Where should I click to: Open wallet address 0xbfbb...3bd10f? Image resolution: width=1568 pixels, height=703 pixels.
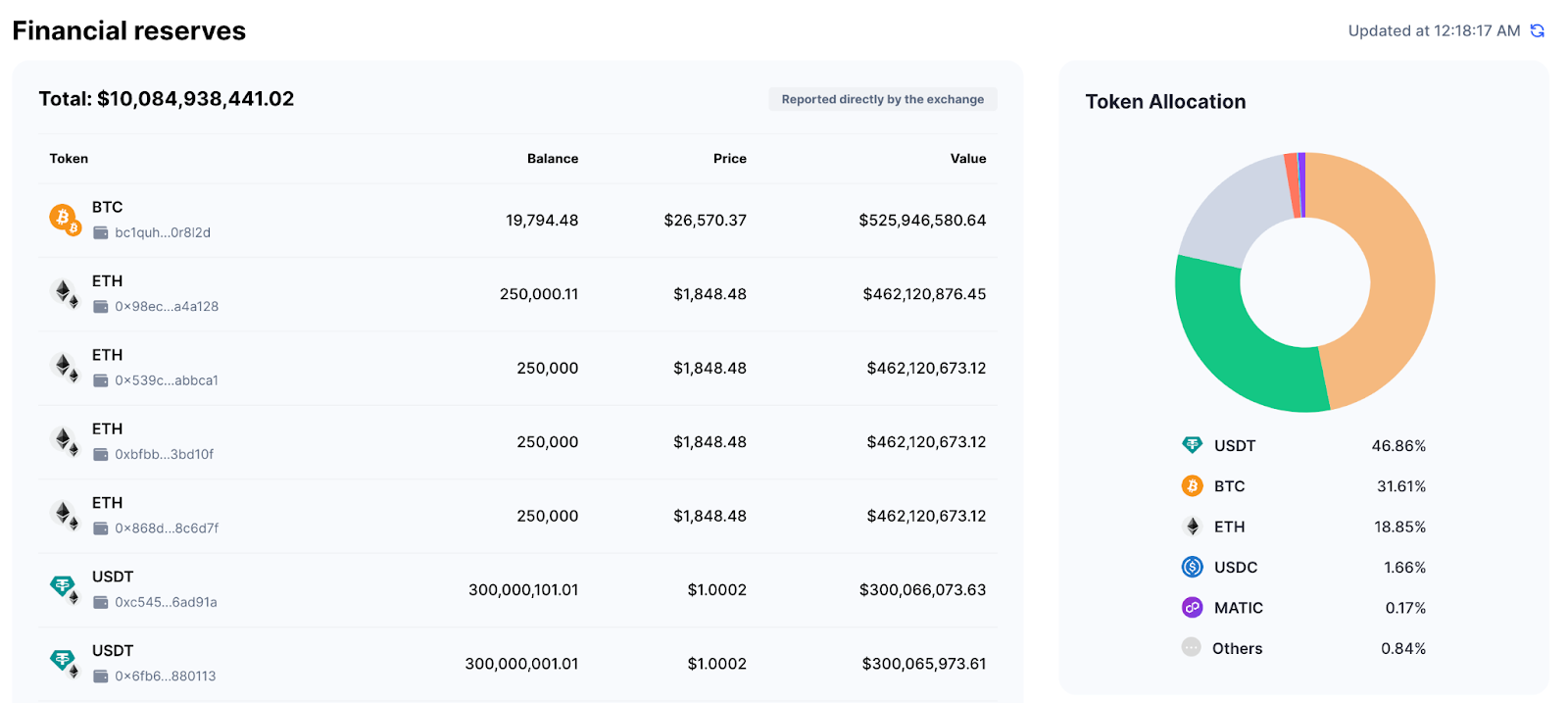click(164, 455)
